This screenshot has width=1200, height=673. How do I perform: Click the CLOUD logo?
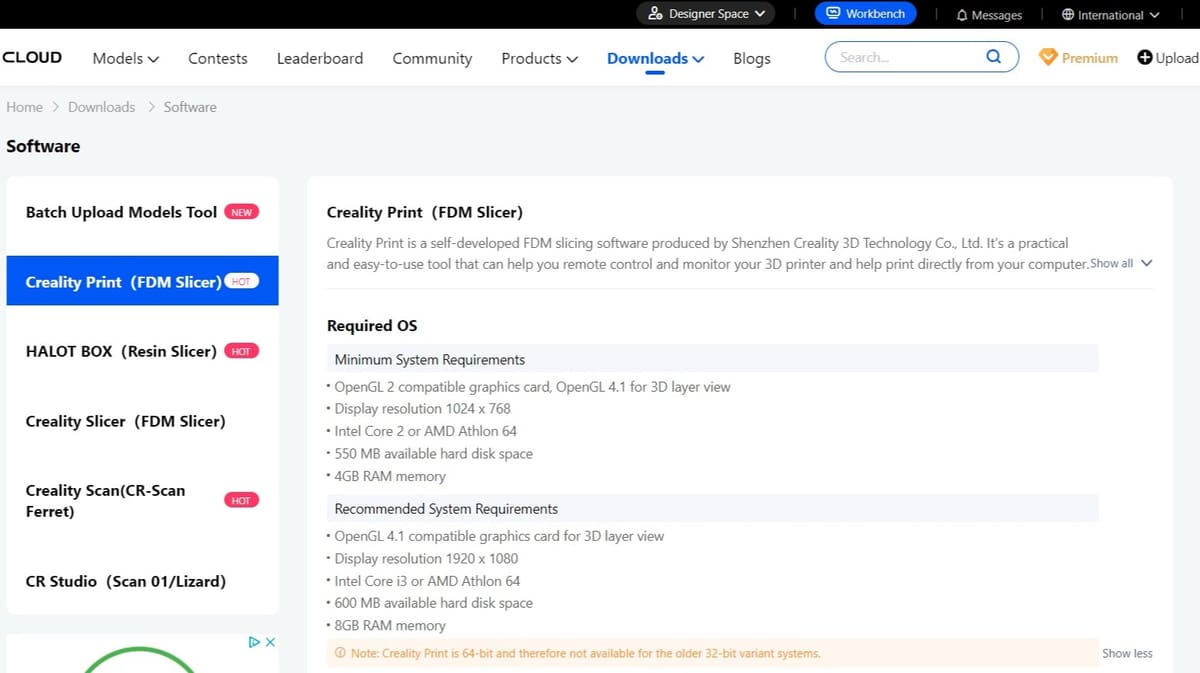pos(32,57)
